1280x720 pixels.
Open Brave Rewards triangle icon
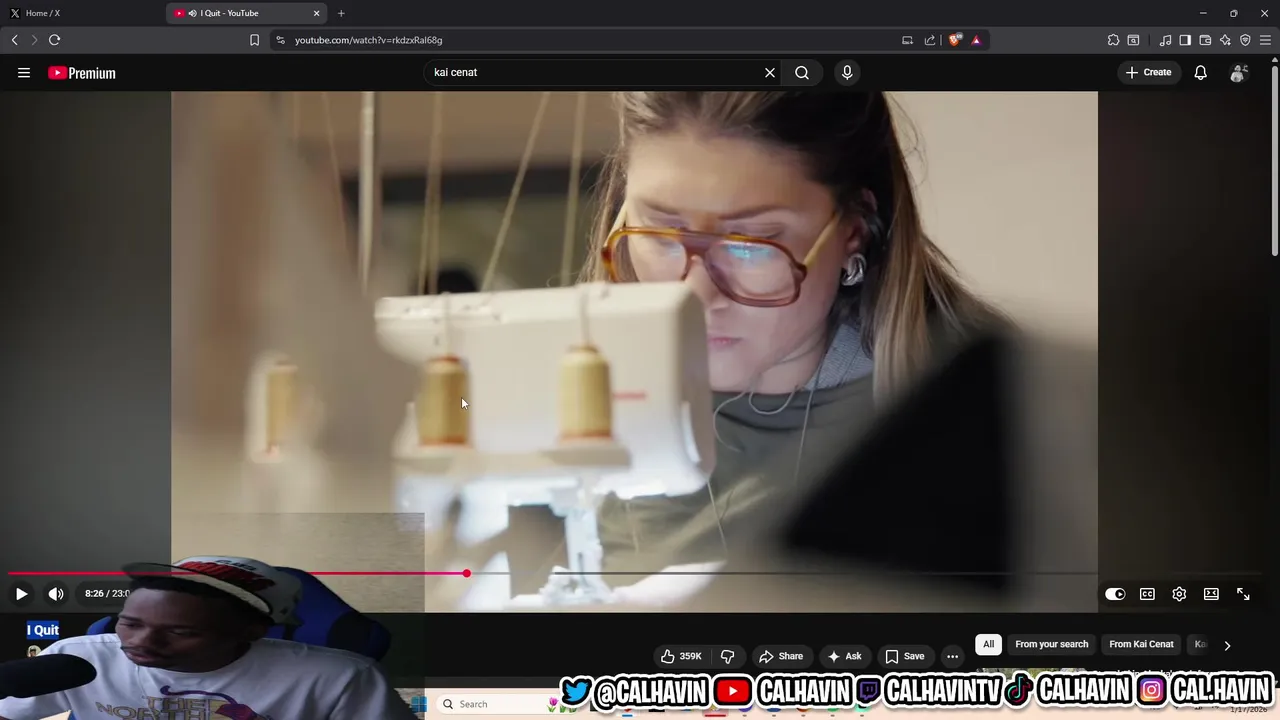(976, 40)
